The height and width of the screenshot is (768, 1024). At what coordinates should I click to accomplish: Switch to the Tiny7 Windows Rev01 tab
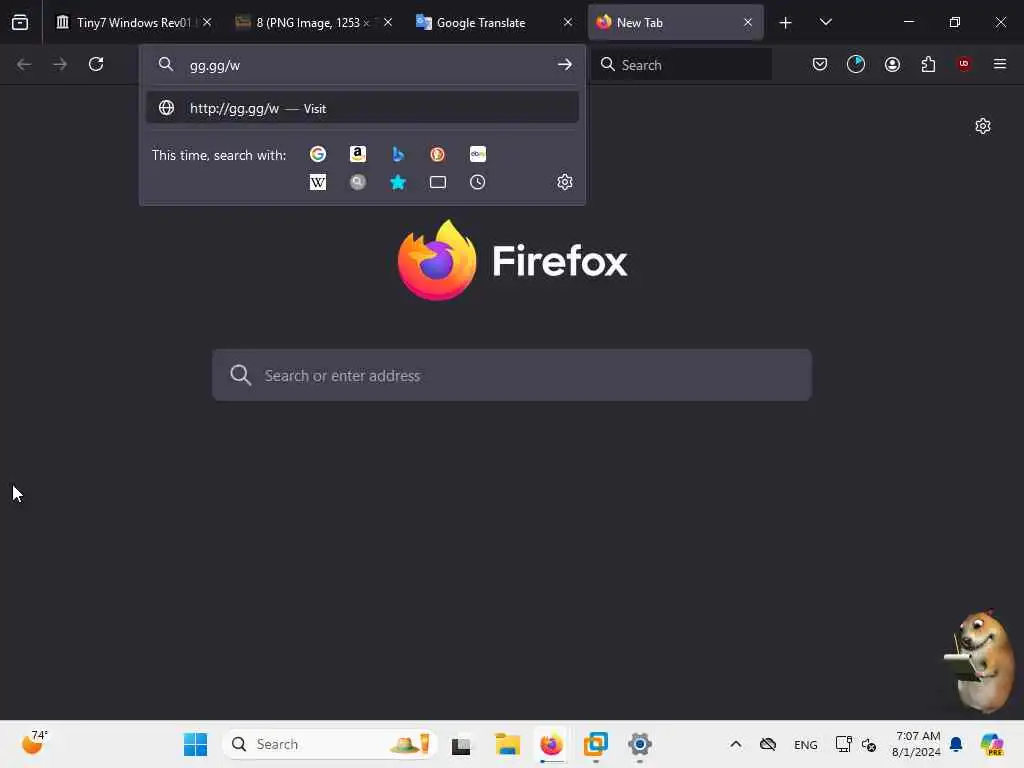(124, 23)
